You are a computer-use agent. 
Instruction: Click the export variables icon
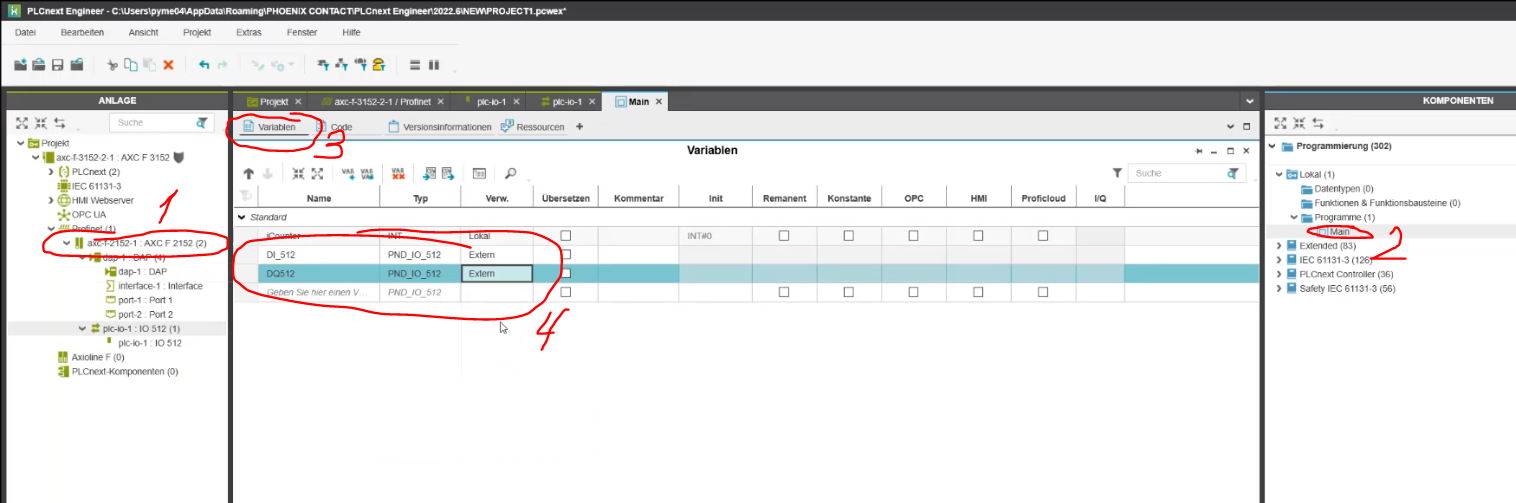448,173
